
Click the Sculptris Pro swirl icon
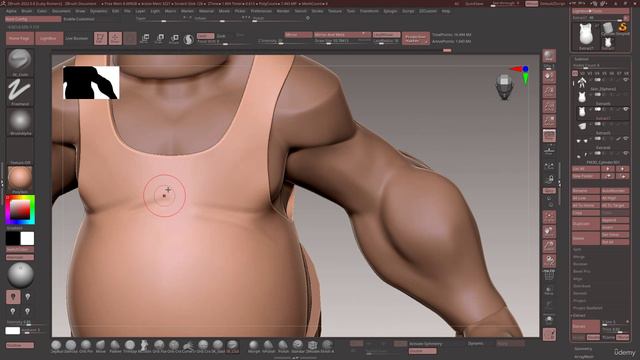189,39
